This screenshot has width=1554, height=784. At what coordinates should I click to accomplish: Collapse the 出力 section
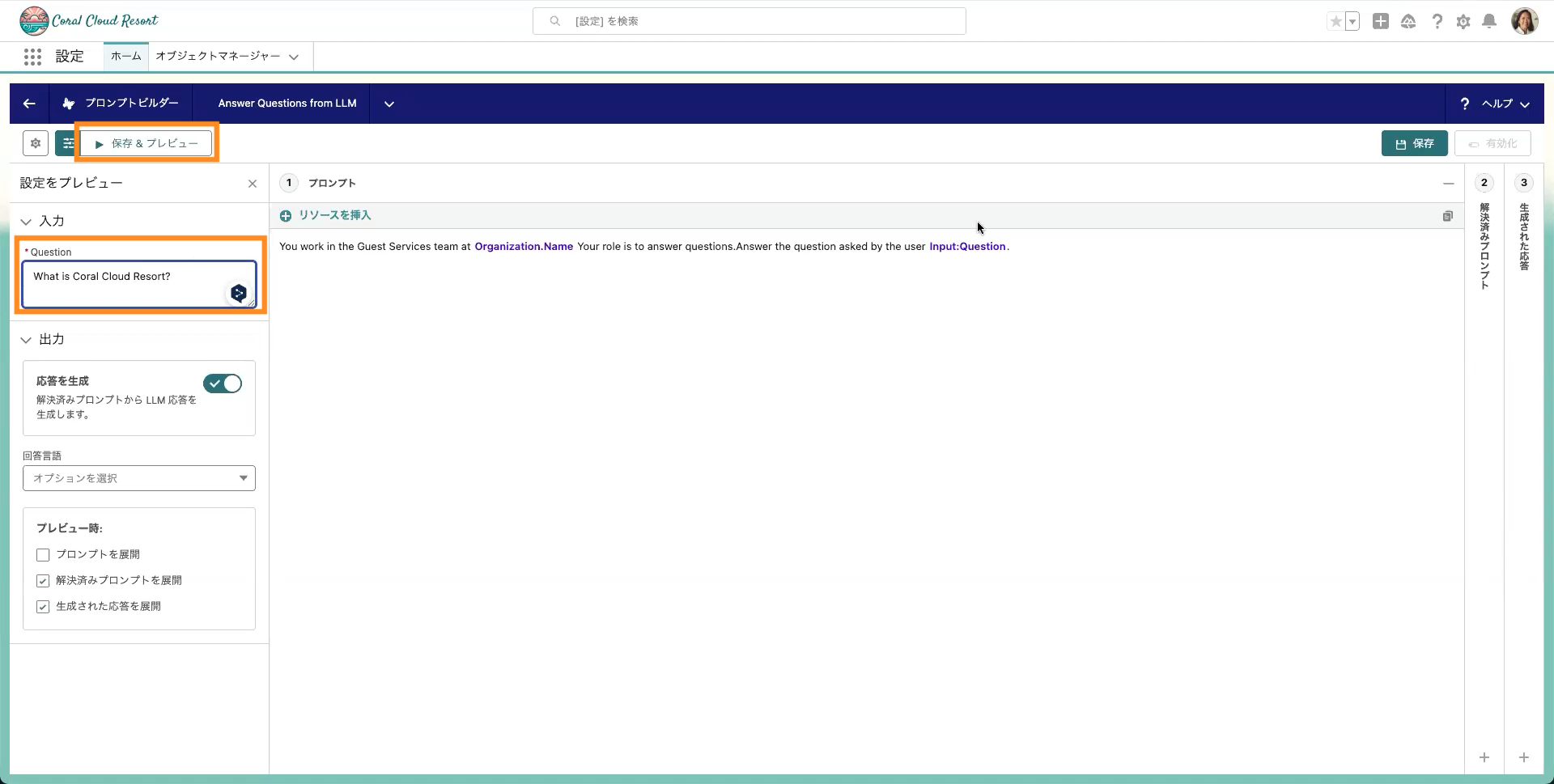pos(26,340)
